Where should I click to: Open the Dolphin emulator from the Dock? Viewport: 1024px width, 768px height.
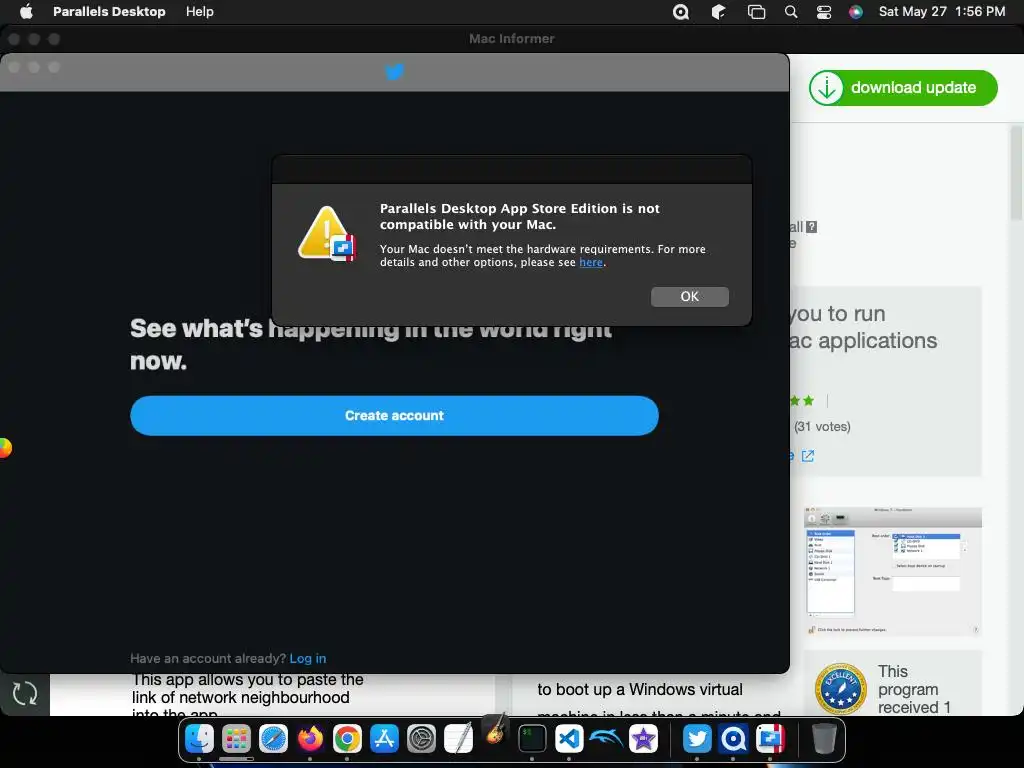coord(606,739)
